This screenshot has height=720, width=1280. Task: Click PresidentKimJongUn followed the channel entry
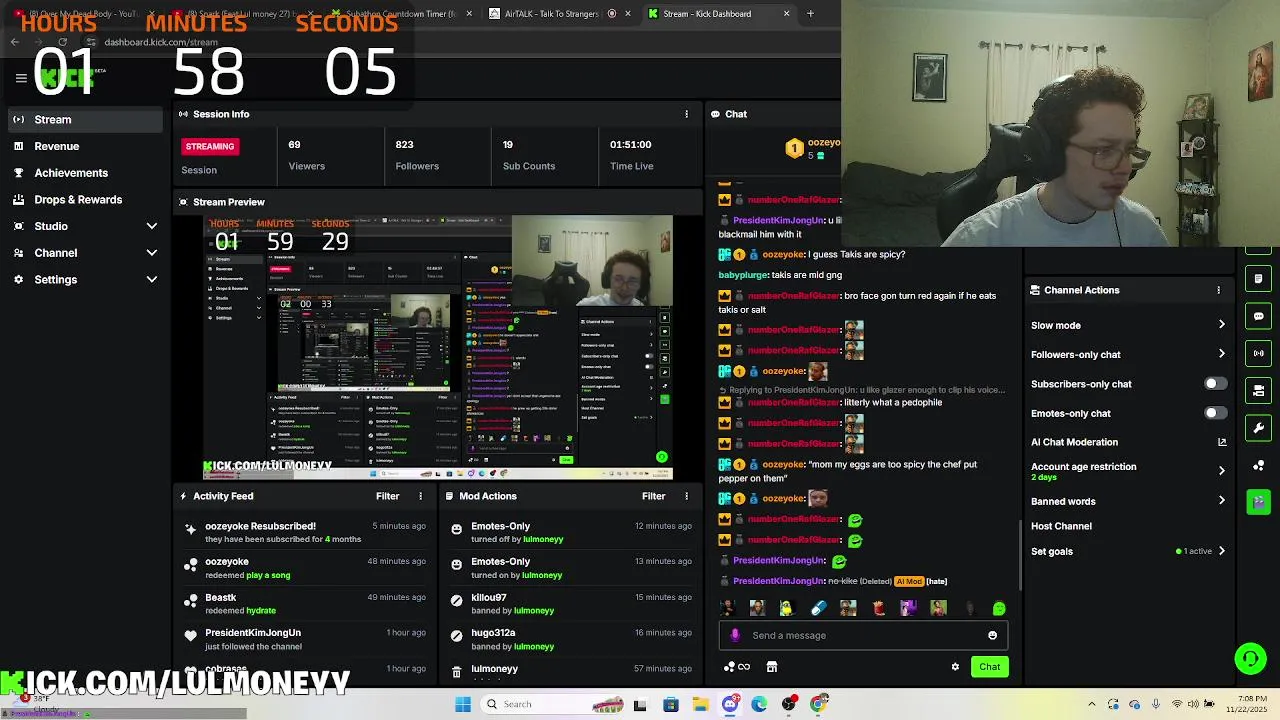click(x=305, y=639)
